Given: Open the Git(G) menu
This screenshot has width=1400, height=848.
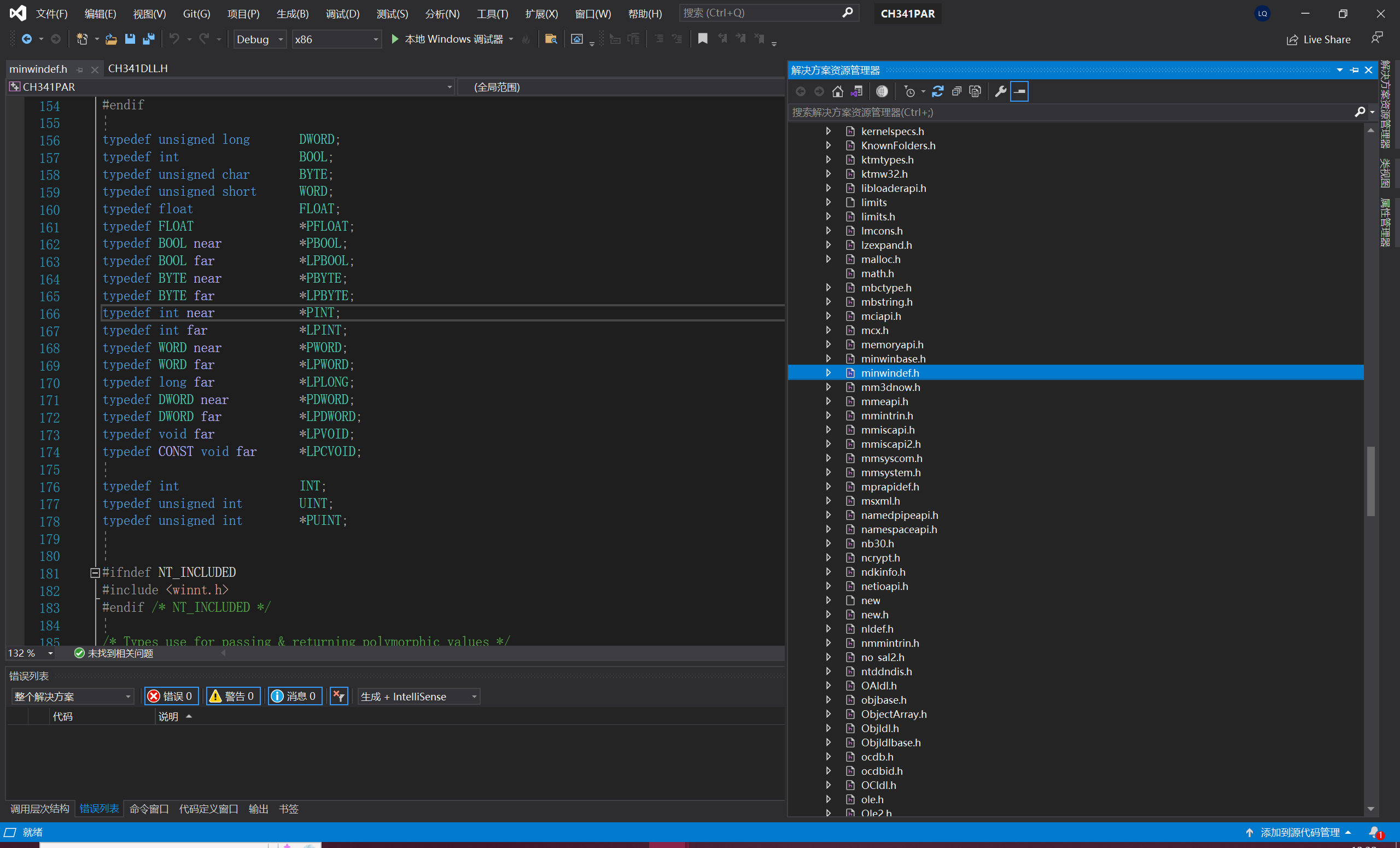Looking at the screenshot, I should pyautogui.click(x=196, y=14).
